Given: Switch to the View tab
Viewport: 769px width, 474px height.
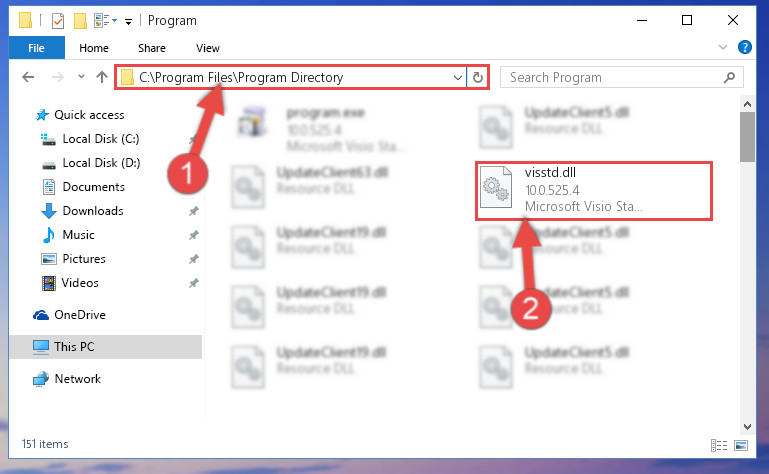Looking at the screenshot, I should tap(208, 48).
